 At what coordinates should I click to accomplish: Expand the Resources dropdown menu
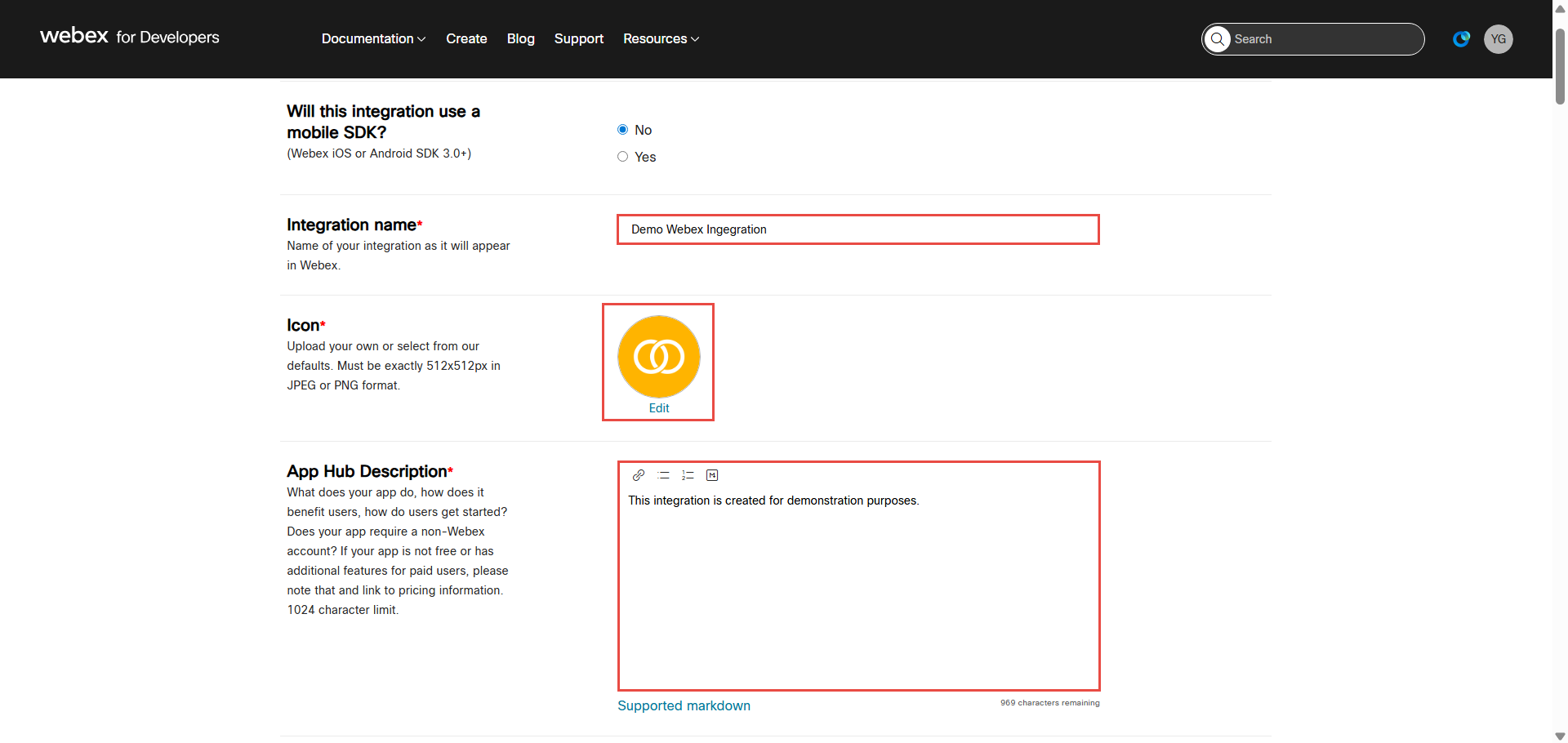click(661, 39)
